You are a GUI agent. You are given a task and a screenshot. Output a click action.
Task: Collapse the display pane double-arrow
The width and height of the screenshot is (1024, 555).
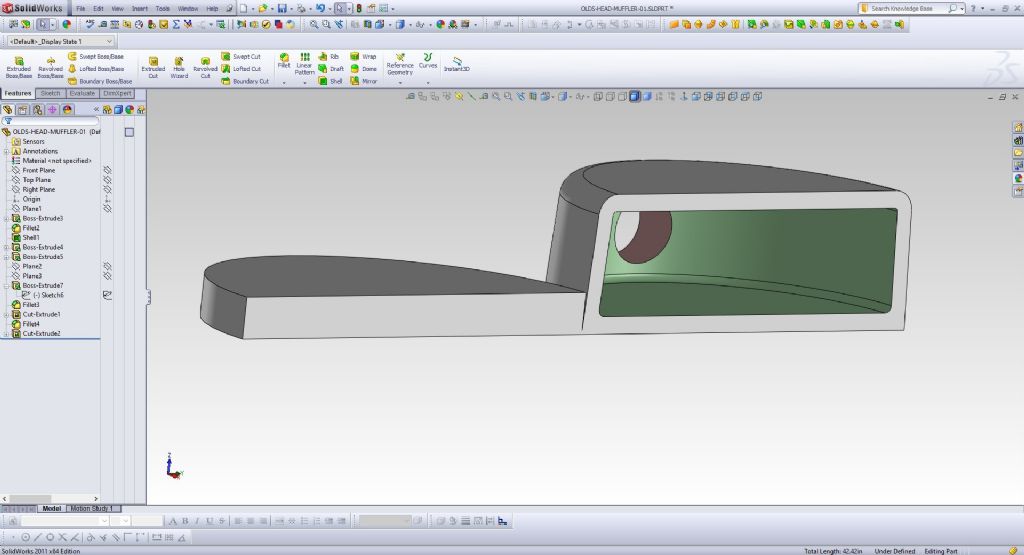(96, 110)
